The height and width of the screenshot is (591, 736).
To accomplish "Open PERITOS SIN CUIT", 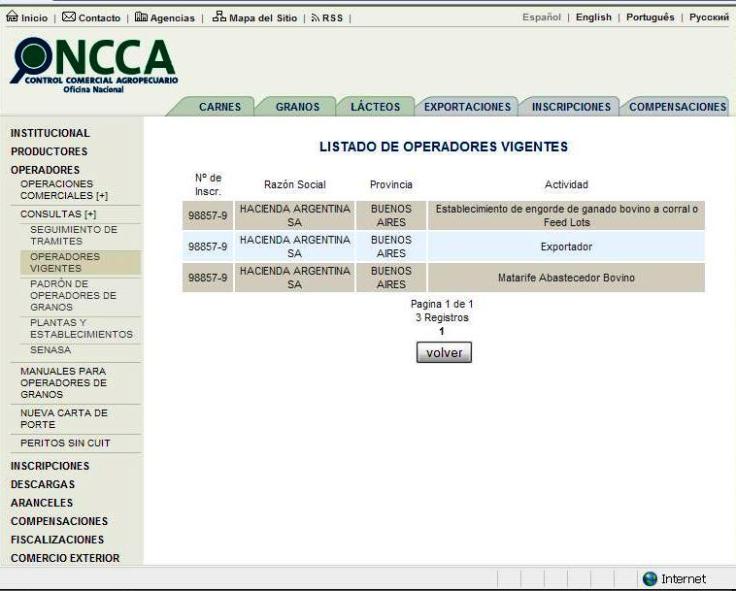I will coord(65,443).
